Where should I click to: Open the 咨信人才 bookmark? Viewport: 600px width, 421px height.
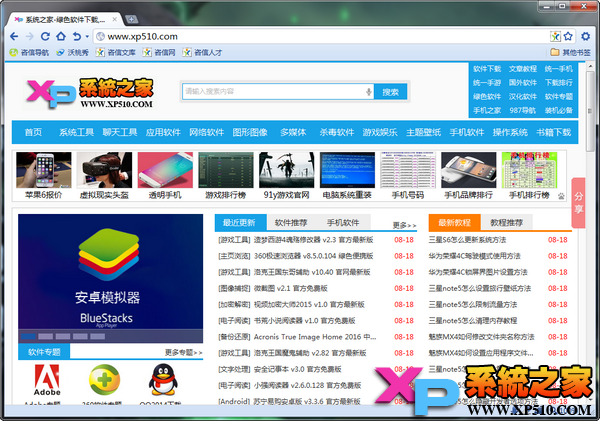click(202, 52)
